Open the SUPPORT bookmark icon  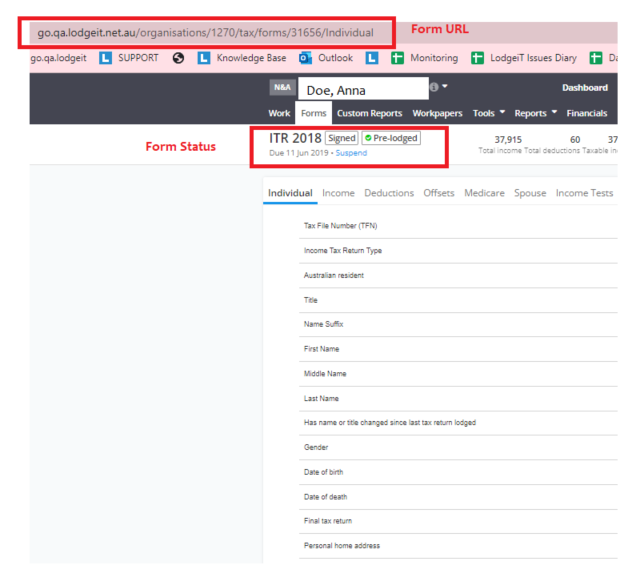105,58
